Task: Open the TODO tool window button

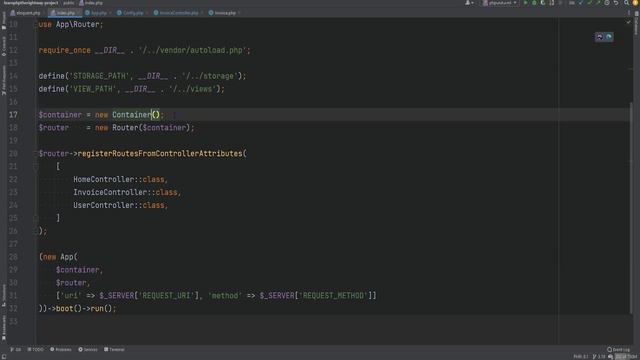Action: point(36,349)
